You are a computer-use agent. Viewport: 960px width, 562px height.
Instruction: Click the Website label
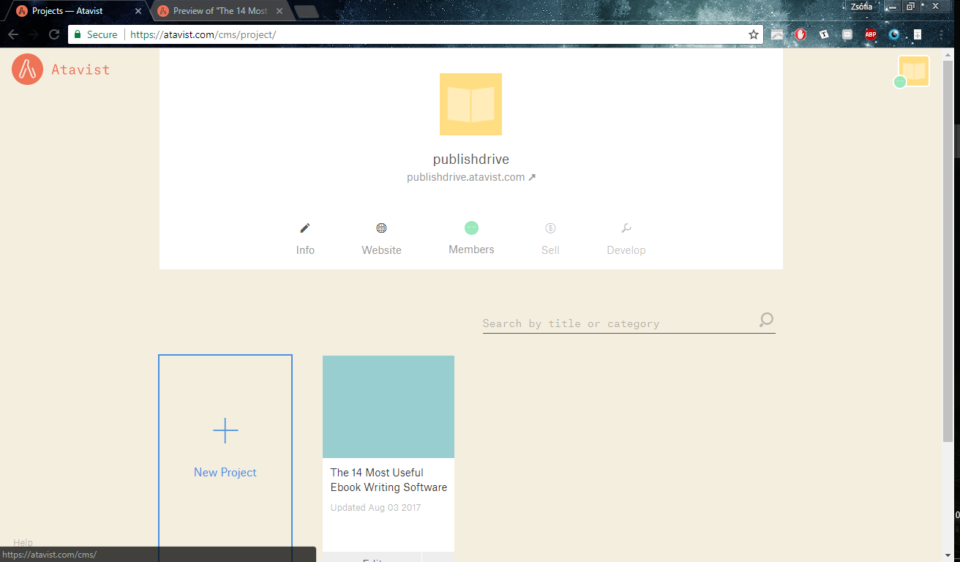[x=381, y=250]
